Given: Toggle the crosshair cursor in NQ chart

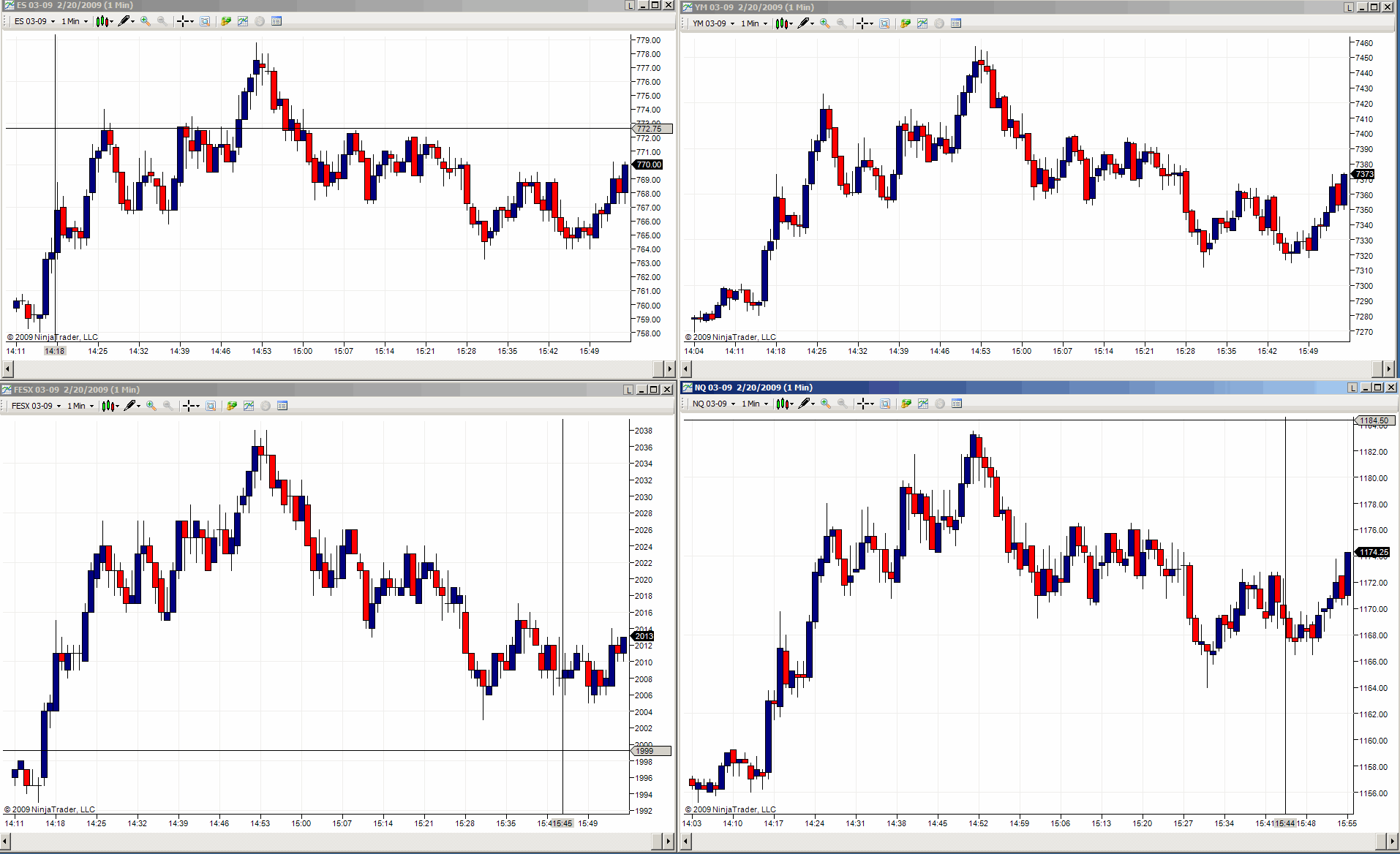Looking at the screenshot, I should 865,404.
